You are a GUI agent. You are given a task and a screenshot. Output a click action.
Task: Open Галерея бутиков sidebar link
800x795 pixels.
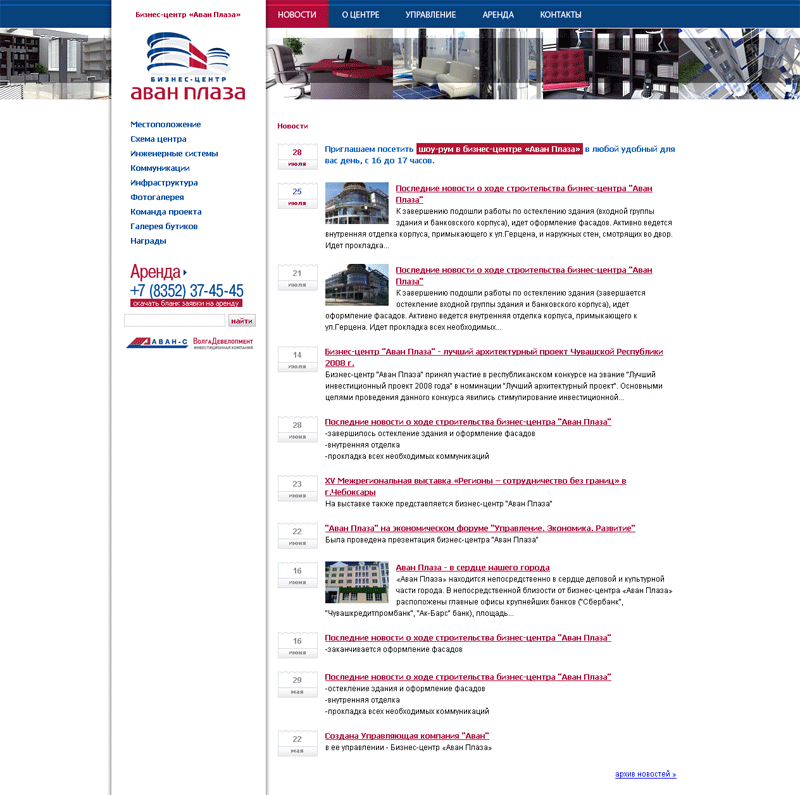pos(164,226)
